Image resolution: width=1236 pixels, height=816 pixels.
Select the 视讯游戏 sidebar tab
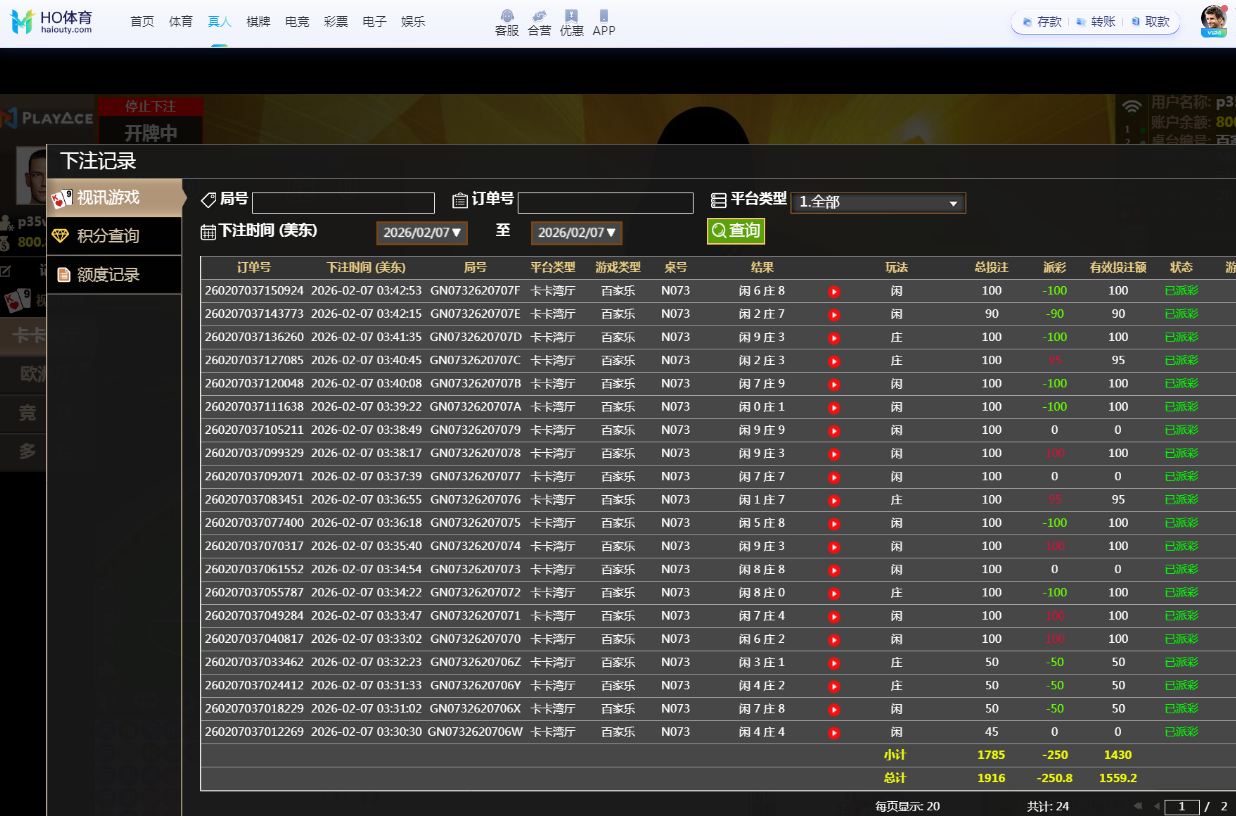coord(114,198)
